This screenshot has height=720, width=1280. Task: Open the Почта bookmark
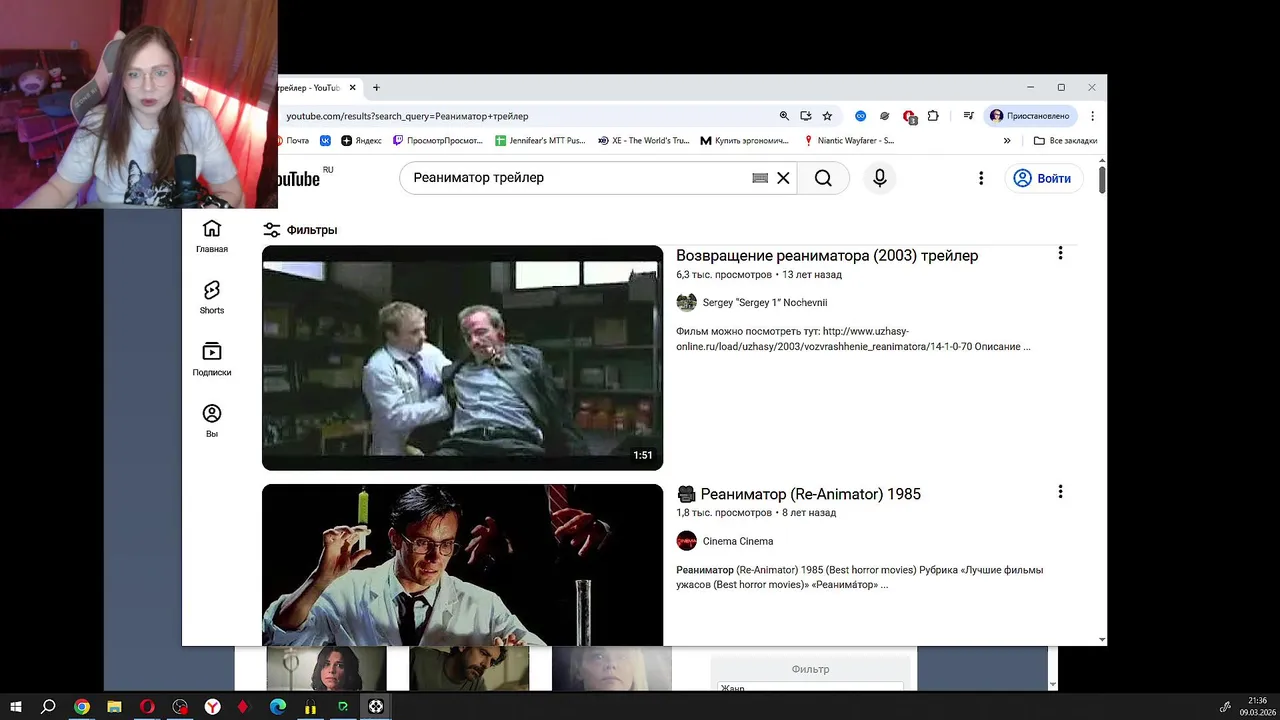293,141
